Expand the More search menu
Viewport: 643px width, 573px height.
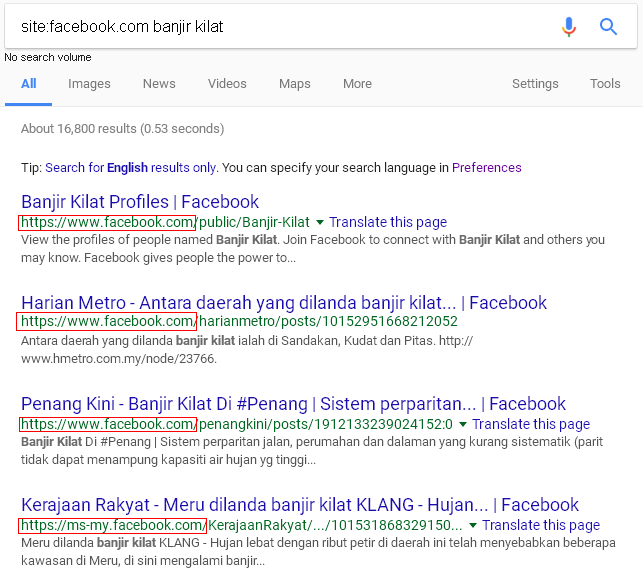(358, 84)
